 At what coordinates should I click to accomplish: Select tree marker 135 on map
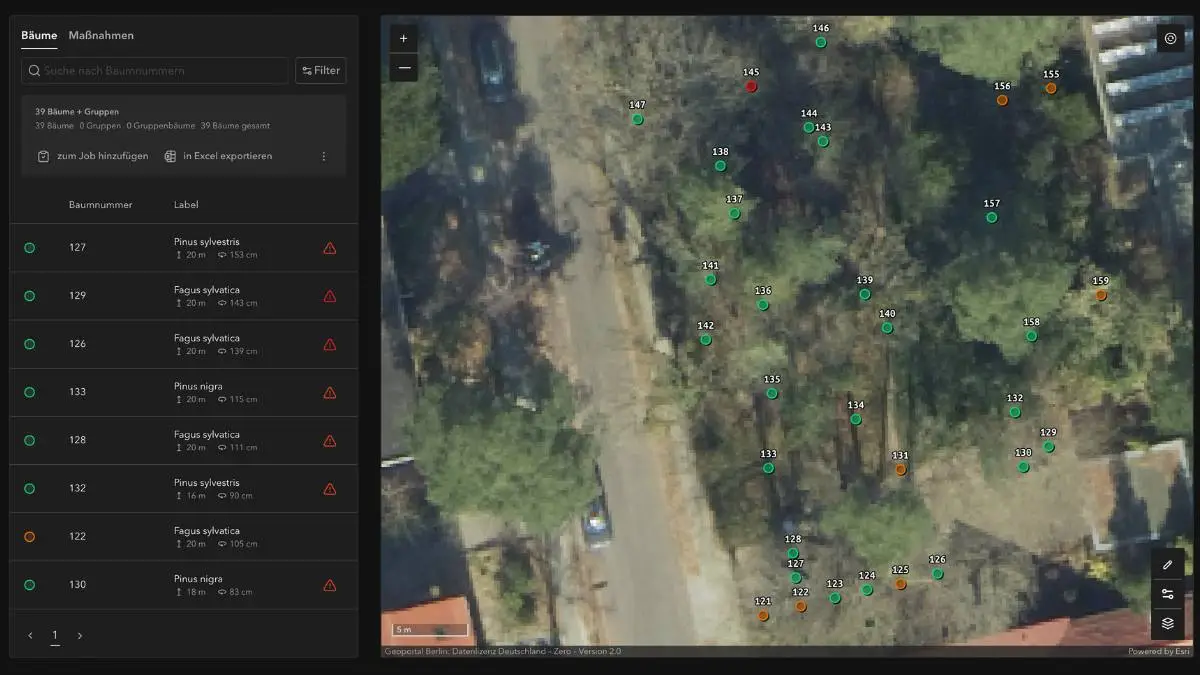click(772, 393)
